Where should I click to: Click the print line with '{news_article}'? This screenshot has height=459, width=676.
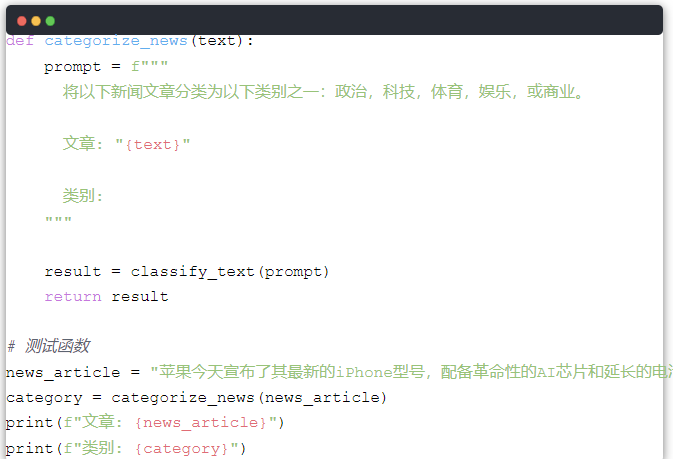coord(145,422)
